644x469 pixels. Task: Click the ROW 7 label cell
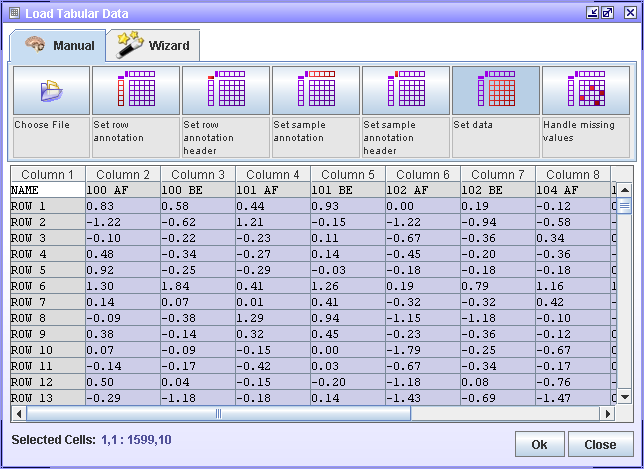tap(48, 302)
